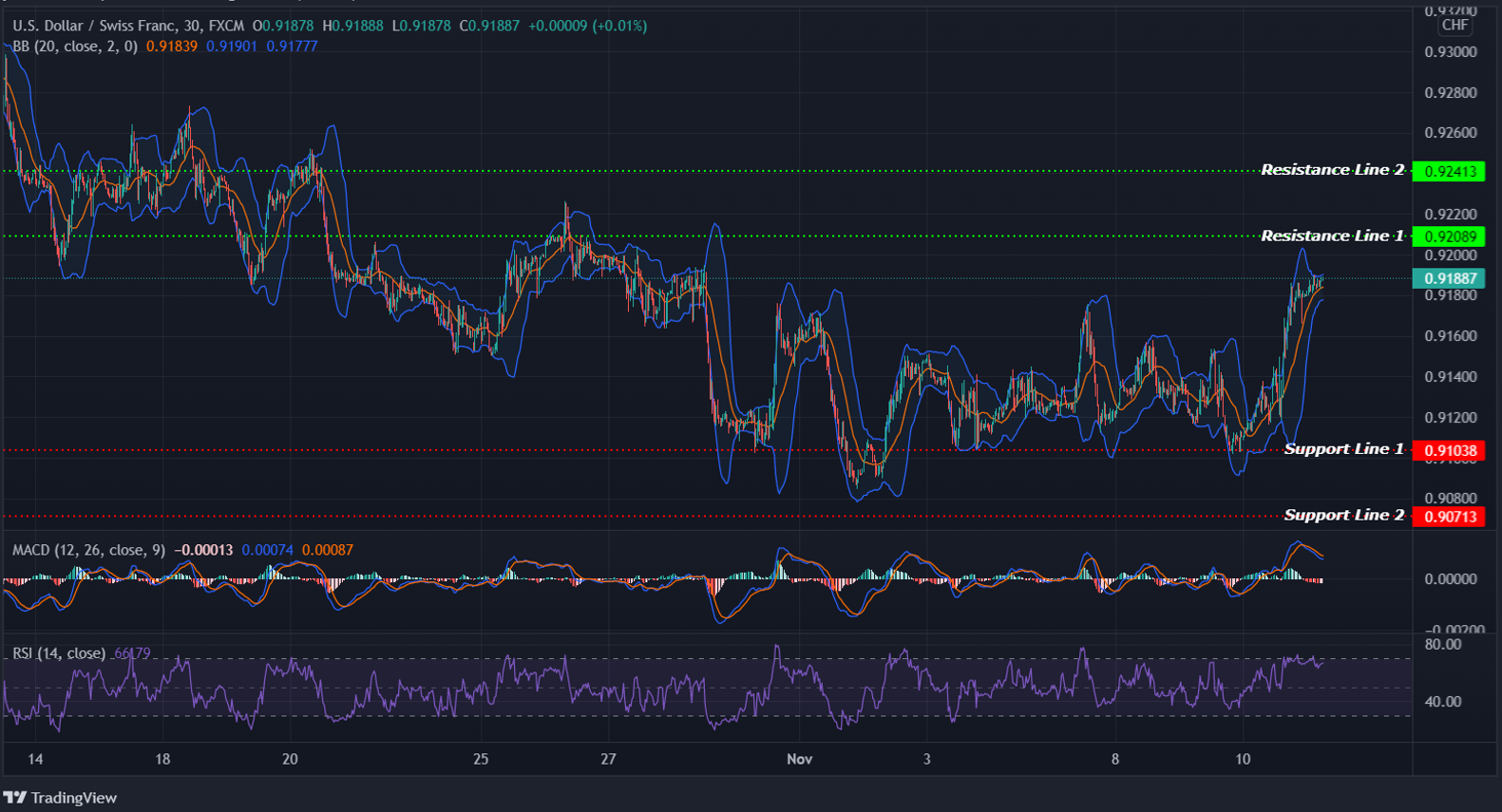
Task: Click the 0.93000 price axis label
Action: [1451, 52]
